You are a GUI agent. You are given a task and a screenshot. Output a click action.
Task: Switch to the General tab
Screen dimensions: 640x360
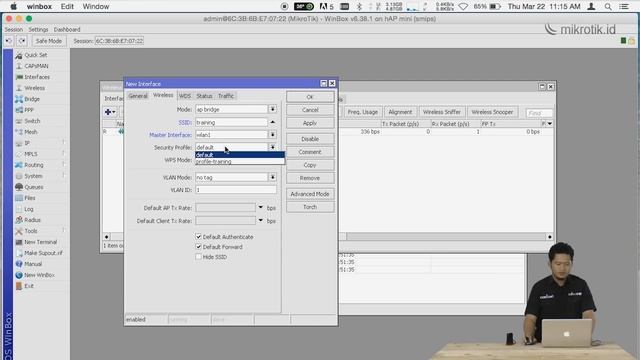pos(138,96)
